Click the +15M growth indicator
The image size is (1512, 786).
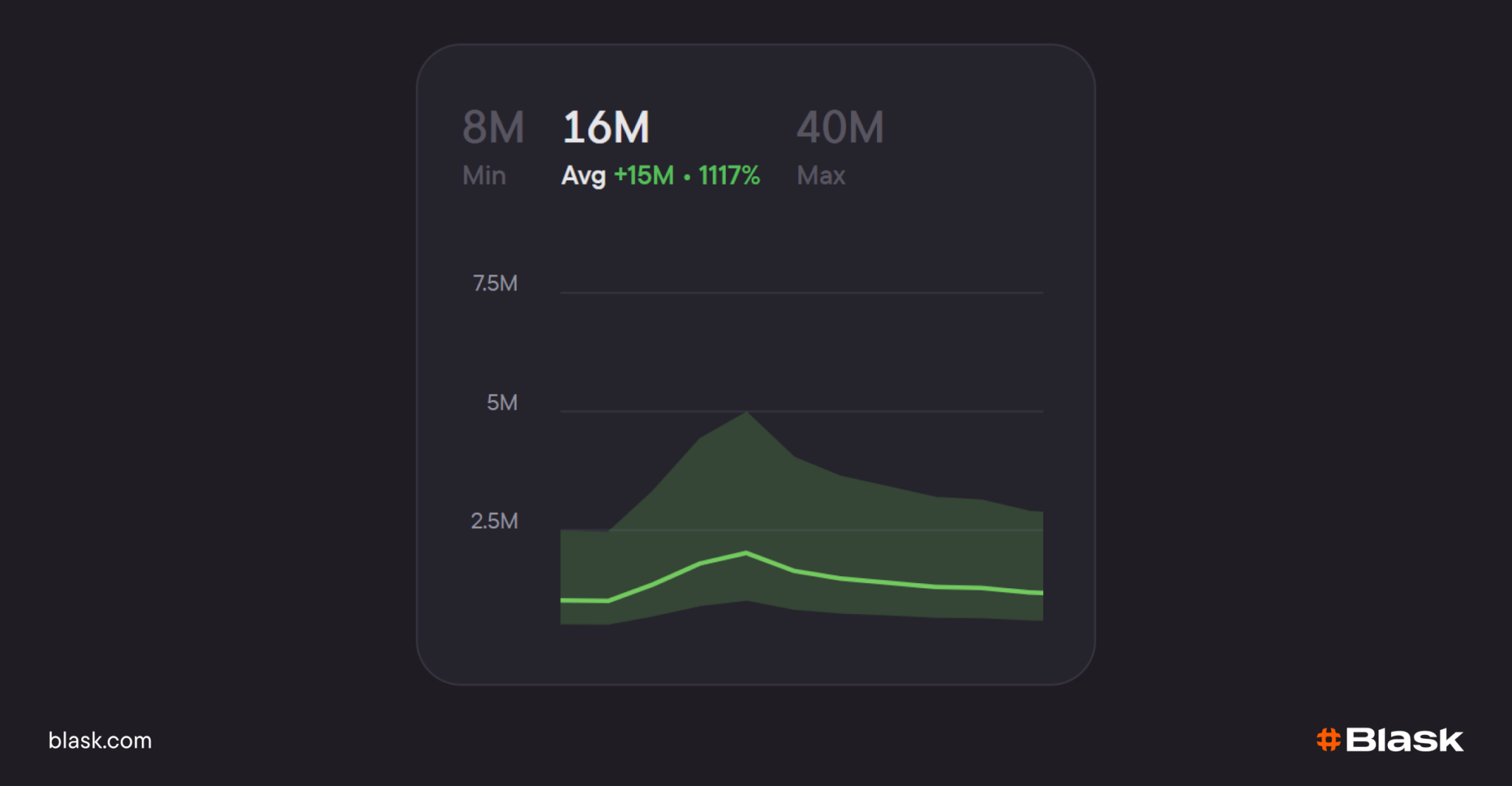click(x=644, y=176)
